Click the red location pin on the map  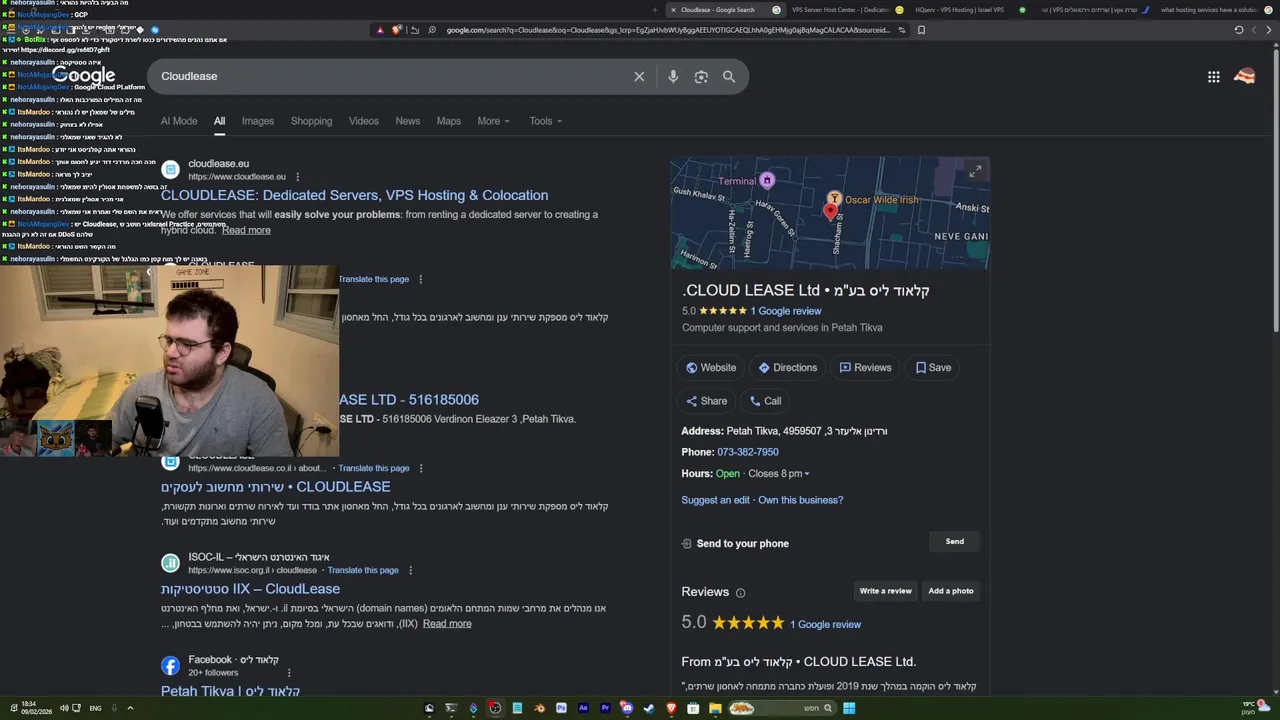pyautogui.click(x=830, y=210)
